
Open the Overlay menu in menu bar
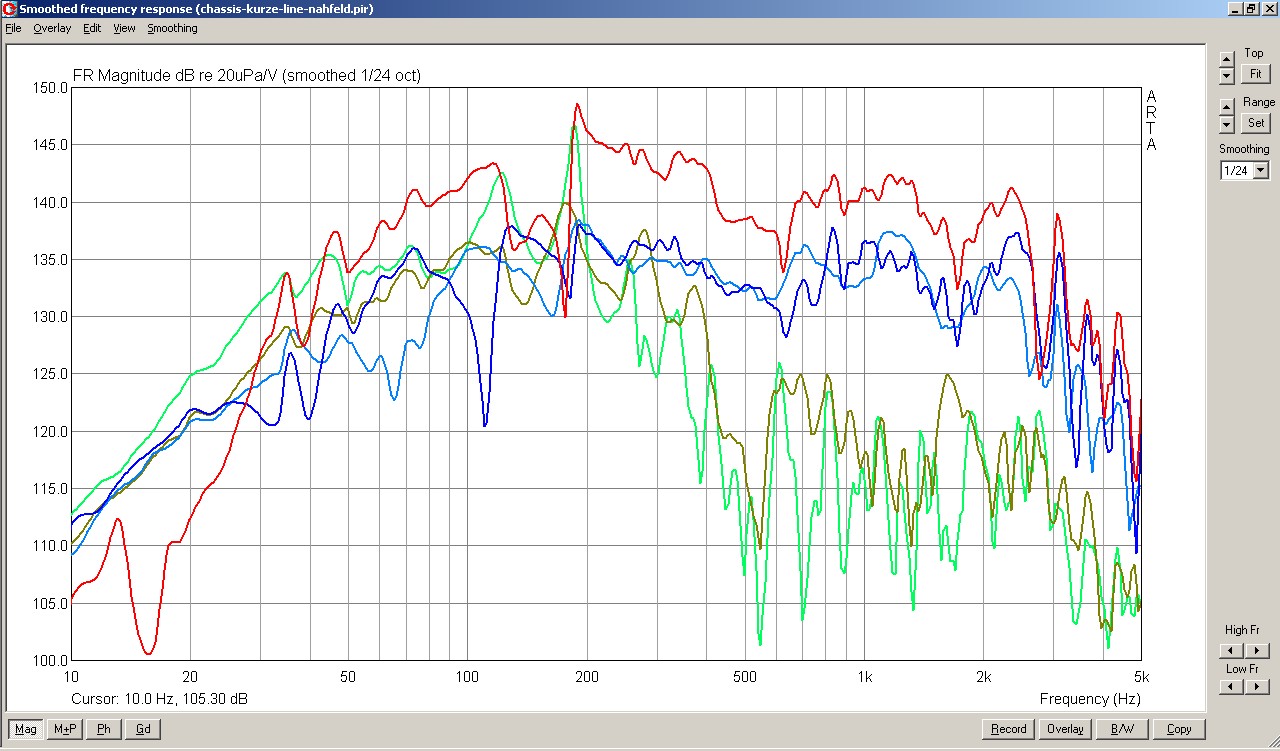tap(52, 28)
